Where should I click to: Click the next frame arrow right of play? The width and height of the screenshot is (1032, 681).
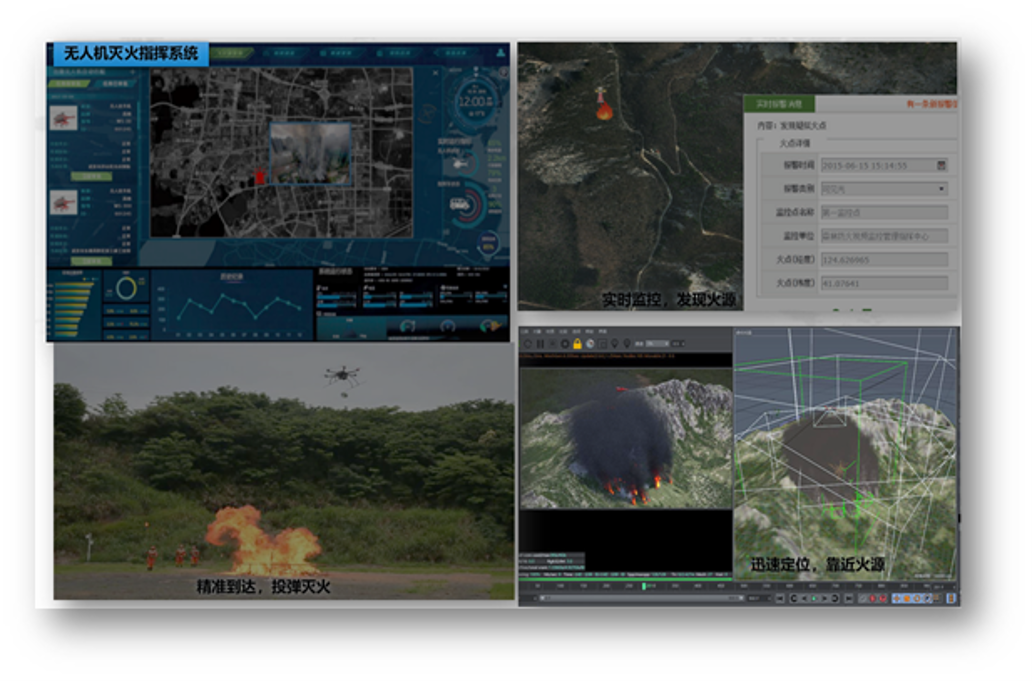(825, 598)
